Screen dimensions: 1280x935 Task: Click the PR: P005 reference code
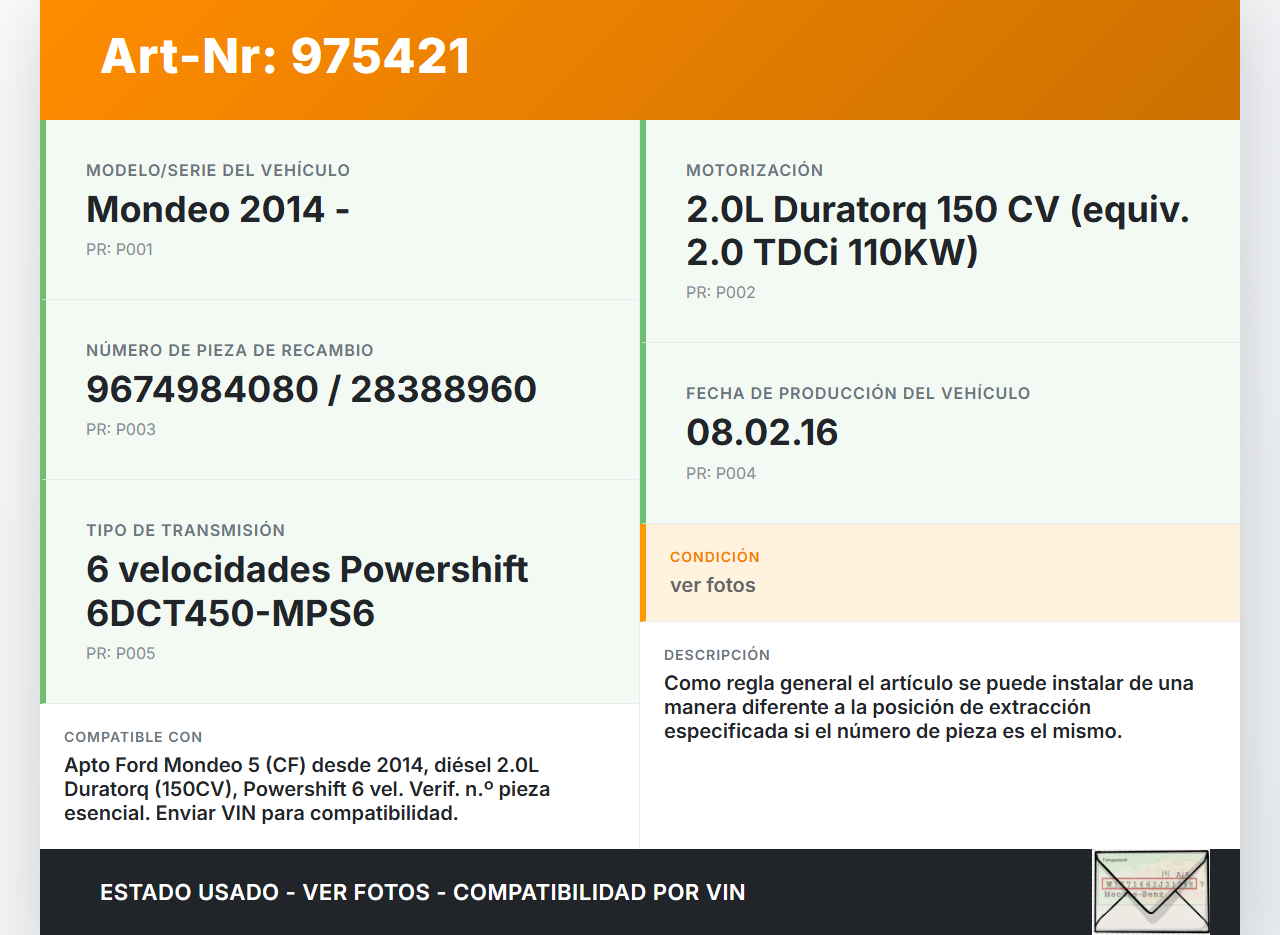coord(120,654)
